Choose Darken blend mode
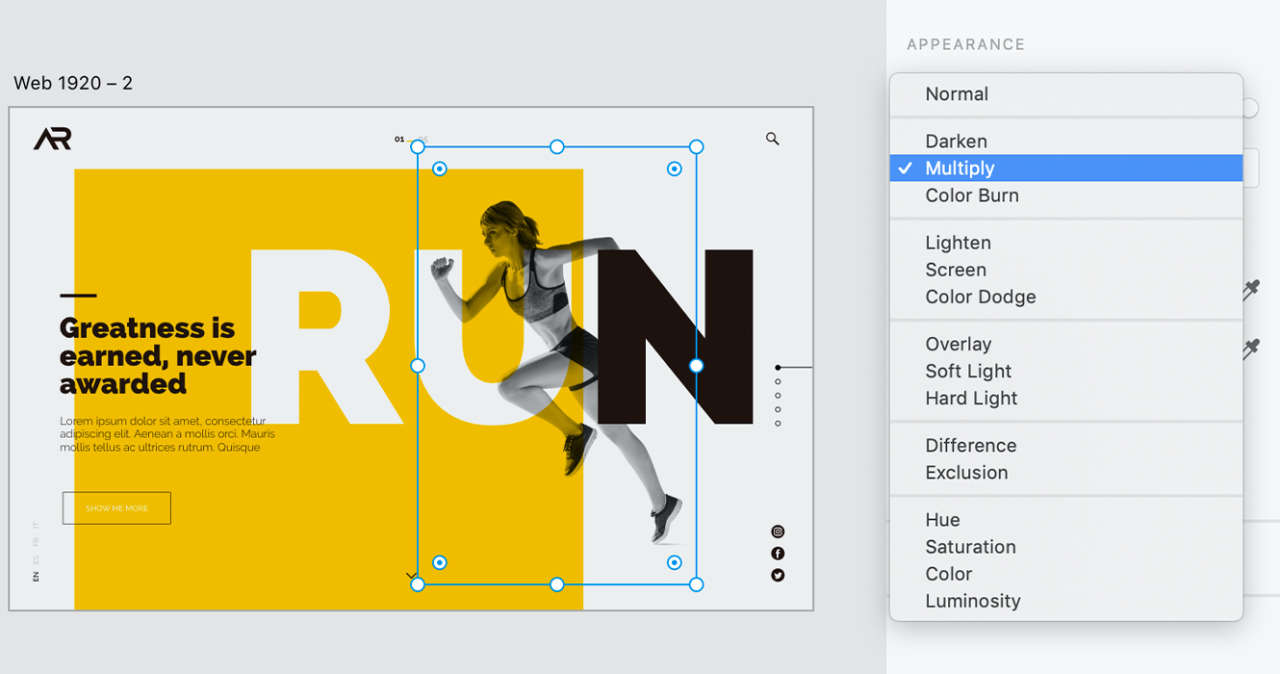The image size is (1280, 674). [x=956, y=141]
